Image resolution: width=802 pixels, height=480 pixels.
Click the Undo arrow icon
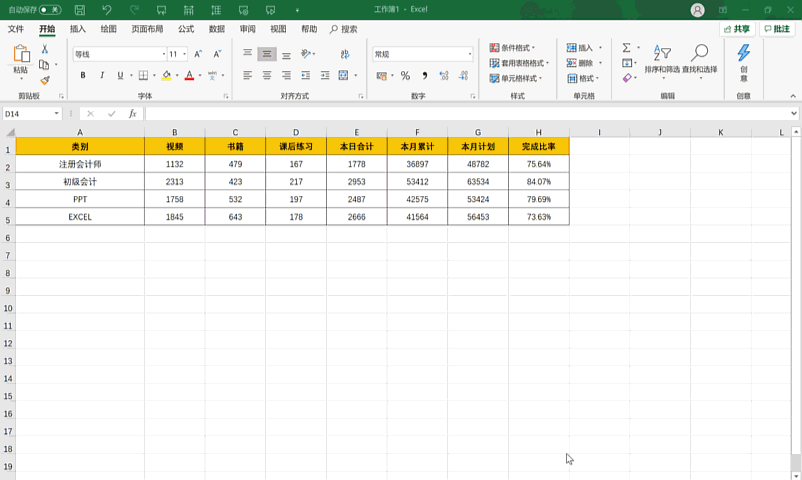coord(106,10)
